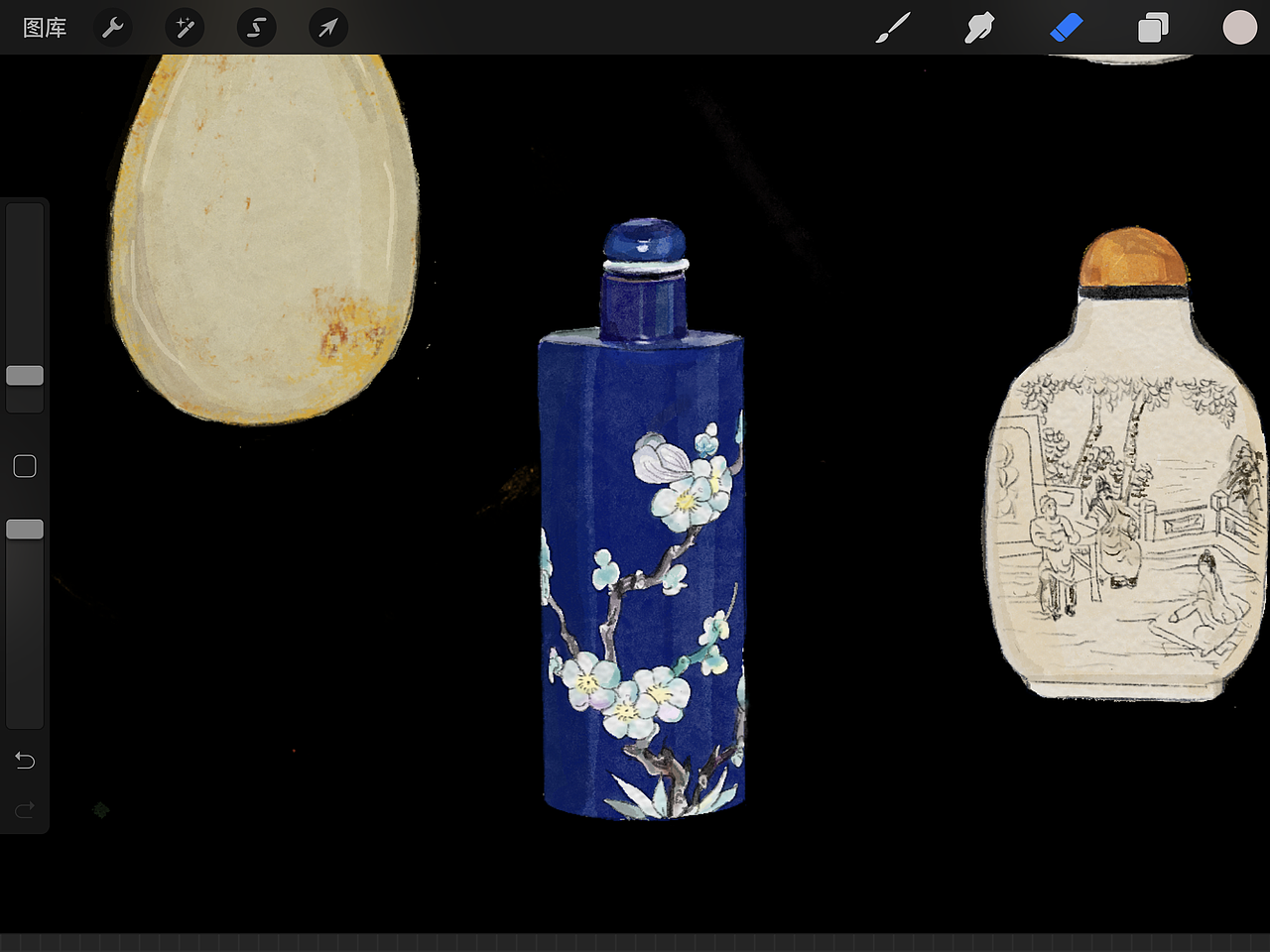Undo the last stroke
1270x952 pixels.
coord(25,761)
